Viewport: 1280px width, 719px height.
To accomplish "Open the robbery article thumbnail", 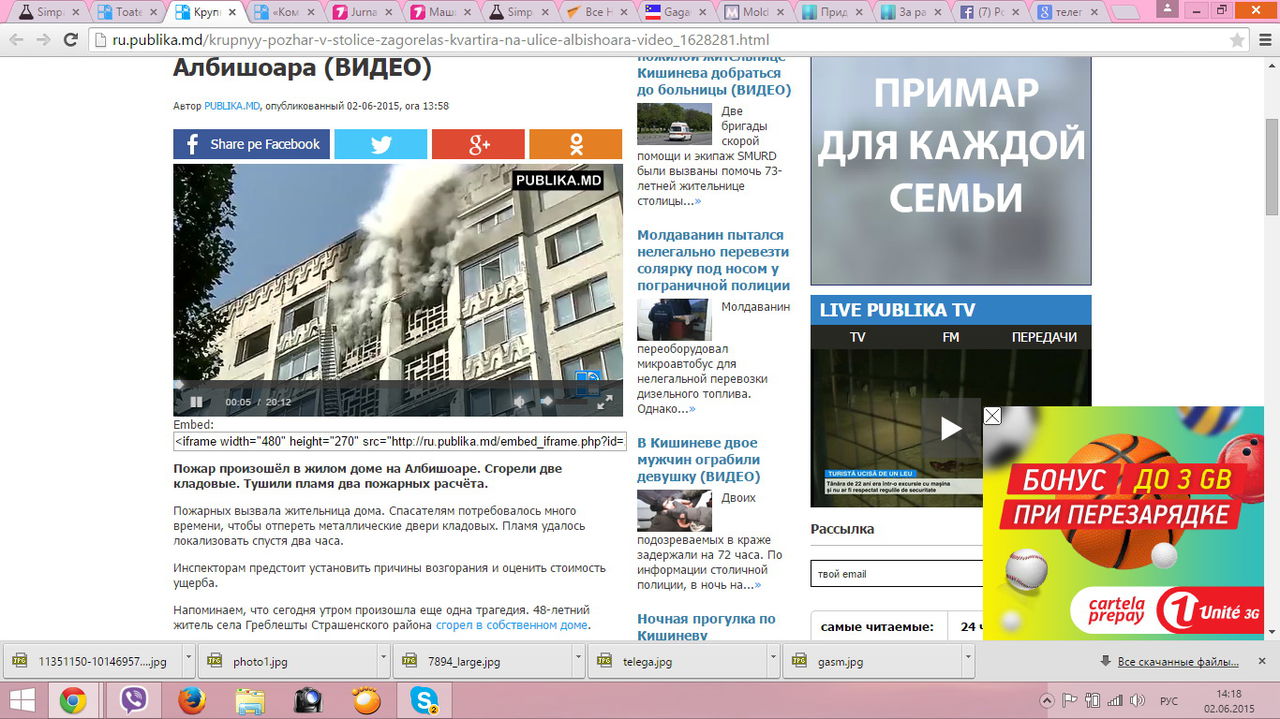I will [674, 511].
